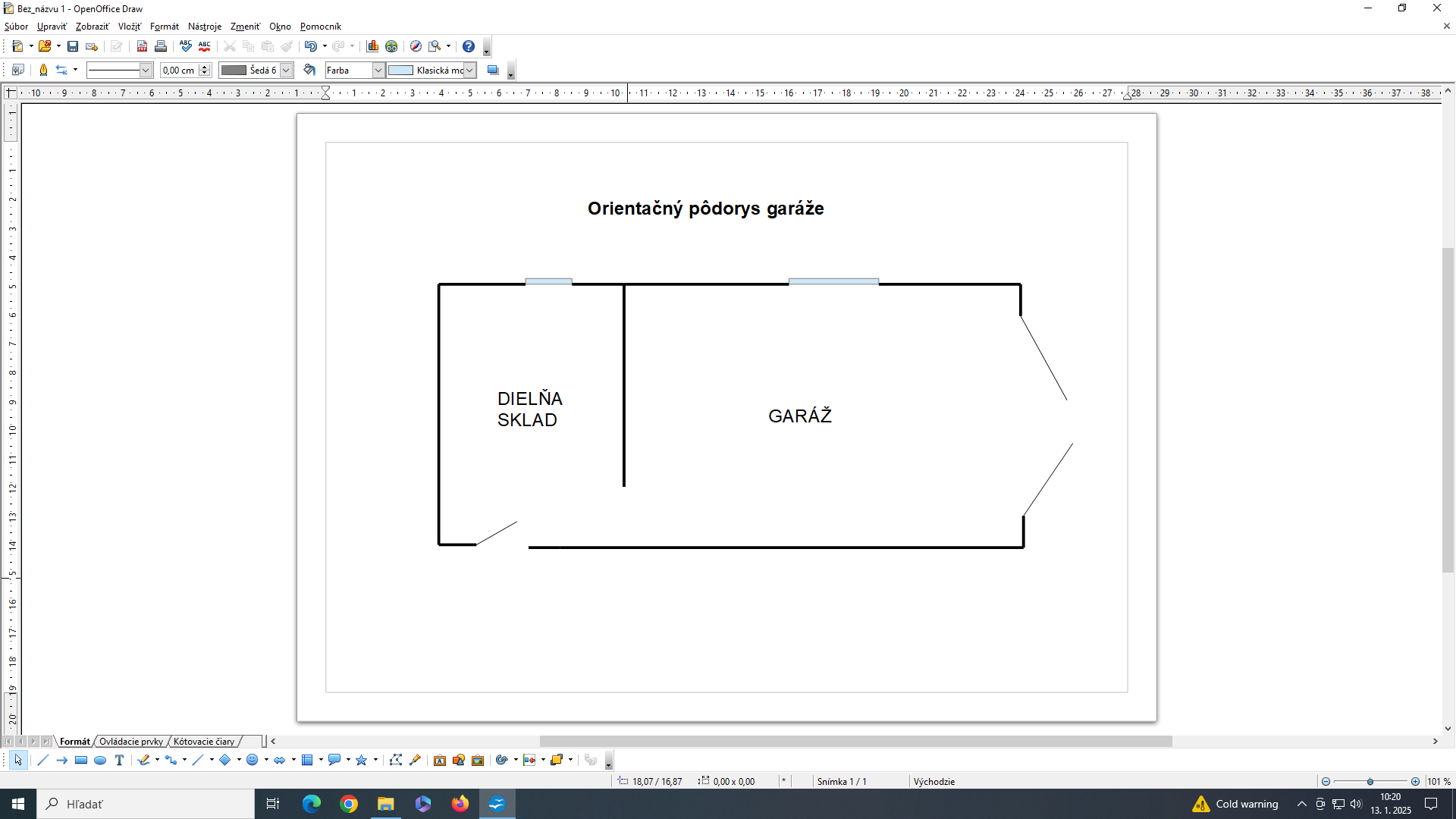
Task: Open the Fontwork Gallery icon
Action: [440, 760]
